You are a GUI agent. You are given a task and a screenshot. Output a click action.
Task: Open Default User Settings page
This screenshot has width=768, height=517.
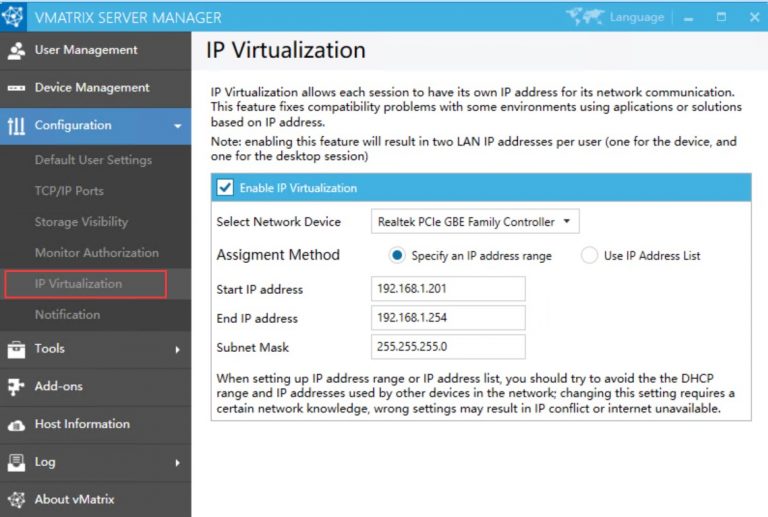click(x=93, y=160)
